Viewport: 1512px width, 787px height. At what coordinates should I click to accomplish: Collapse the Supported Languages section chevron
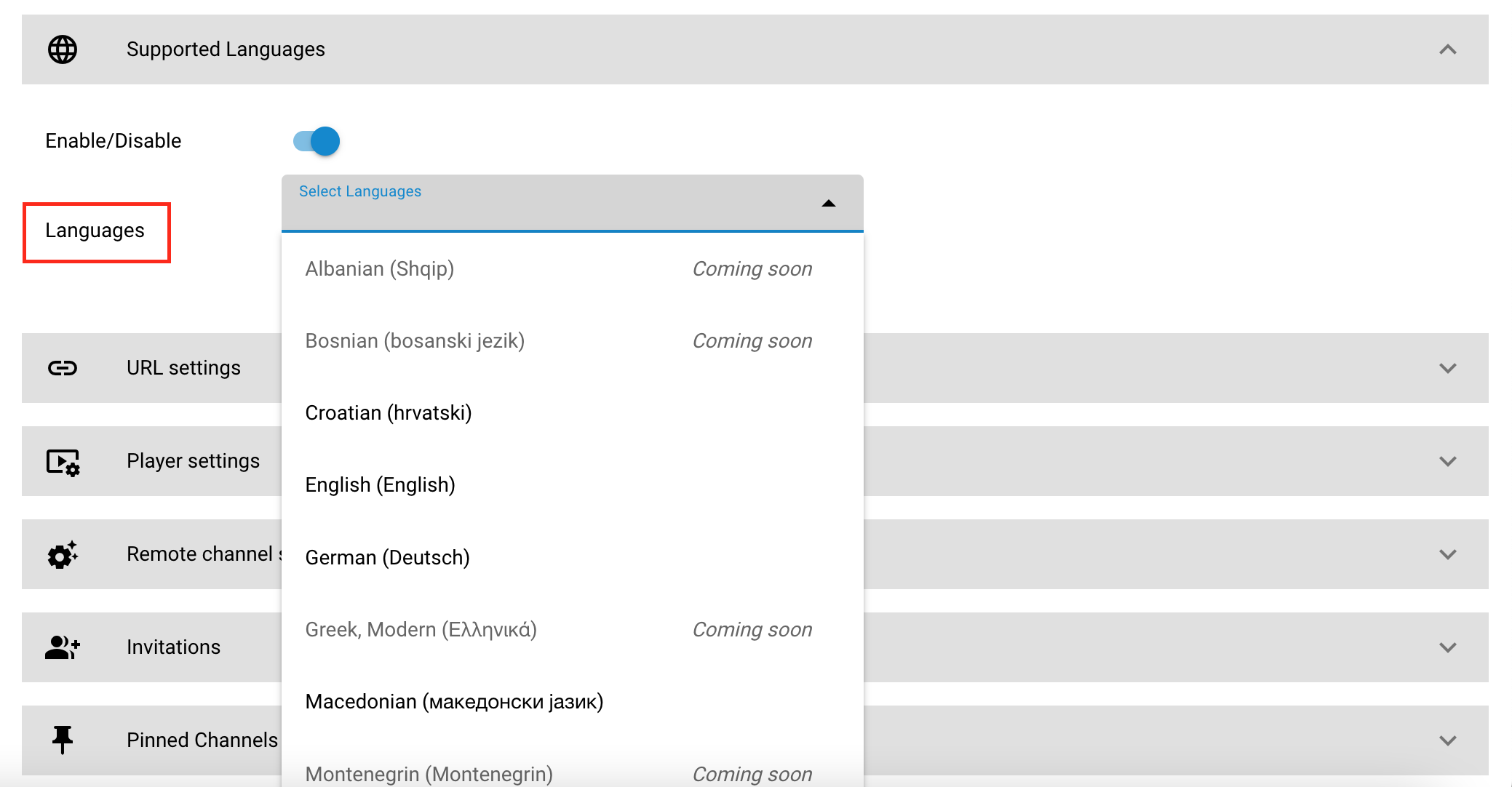click(x=1447, y=49)
